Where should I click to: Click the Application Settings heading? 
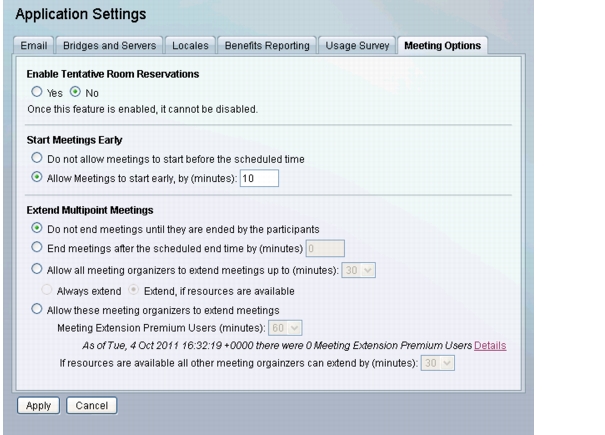pyautogui.click(x=81, y=14)
